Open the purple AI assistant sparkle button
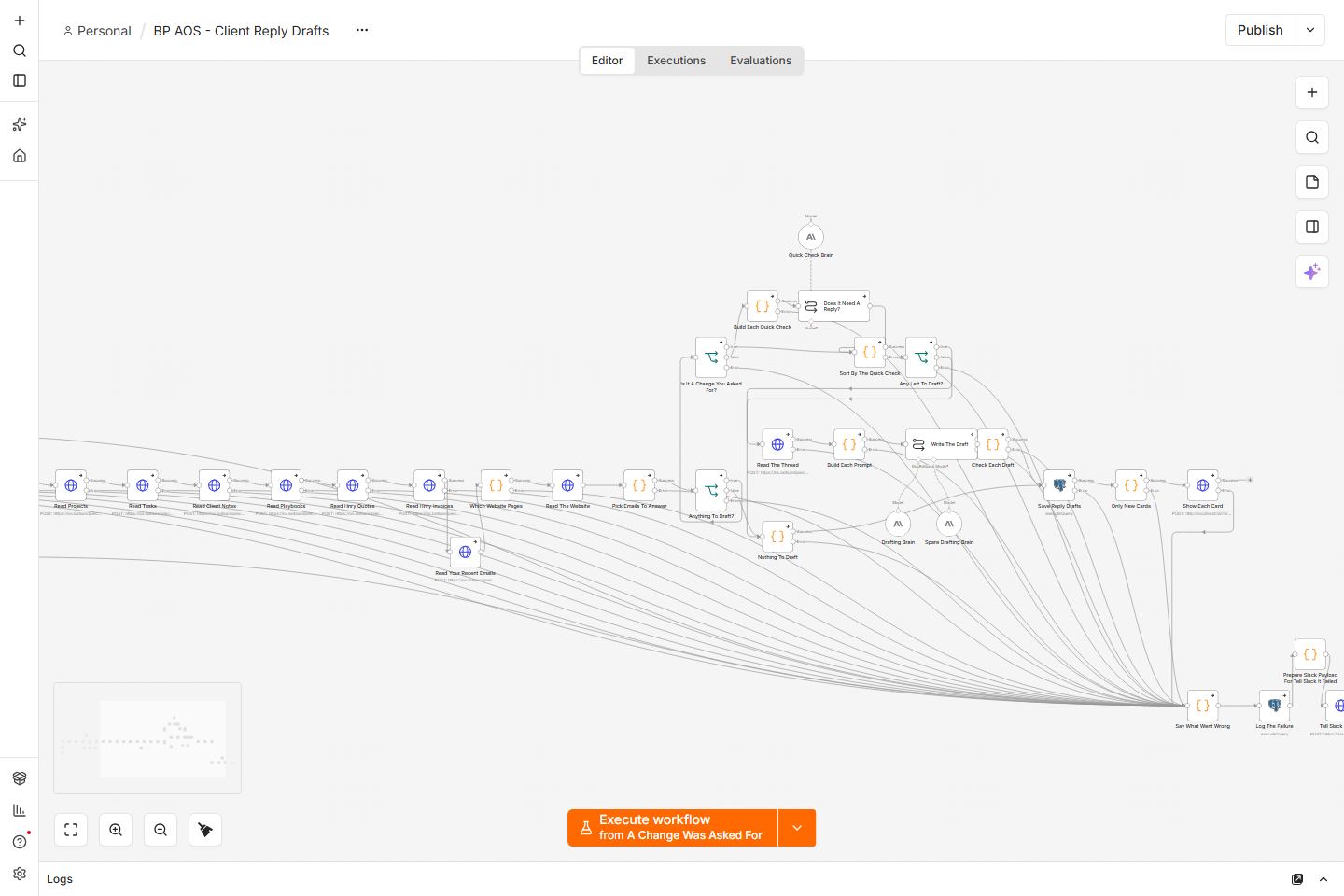 (1312, 272)
